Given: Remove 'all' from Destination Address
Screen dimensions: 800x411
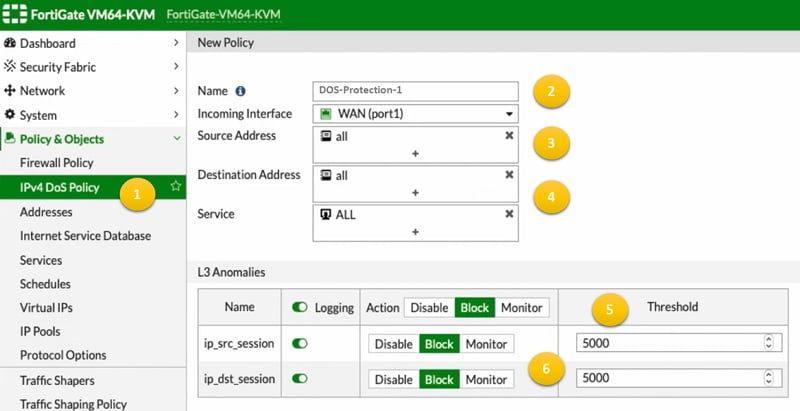Looking at the screenshot, I should (x=509, y=175).
